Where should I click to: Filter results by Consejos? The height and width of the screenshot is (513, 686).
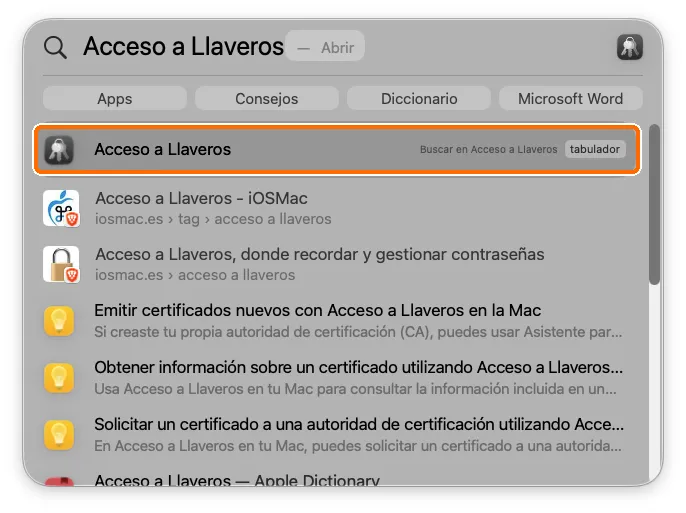coord(267,98)
